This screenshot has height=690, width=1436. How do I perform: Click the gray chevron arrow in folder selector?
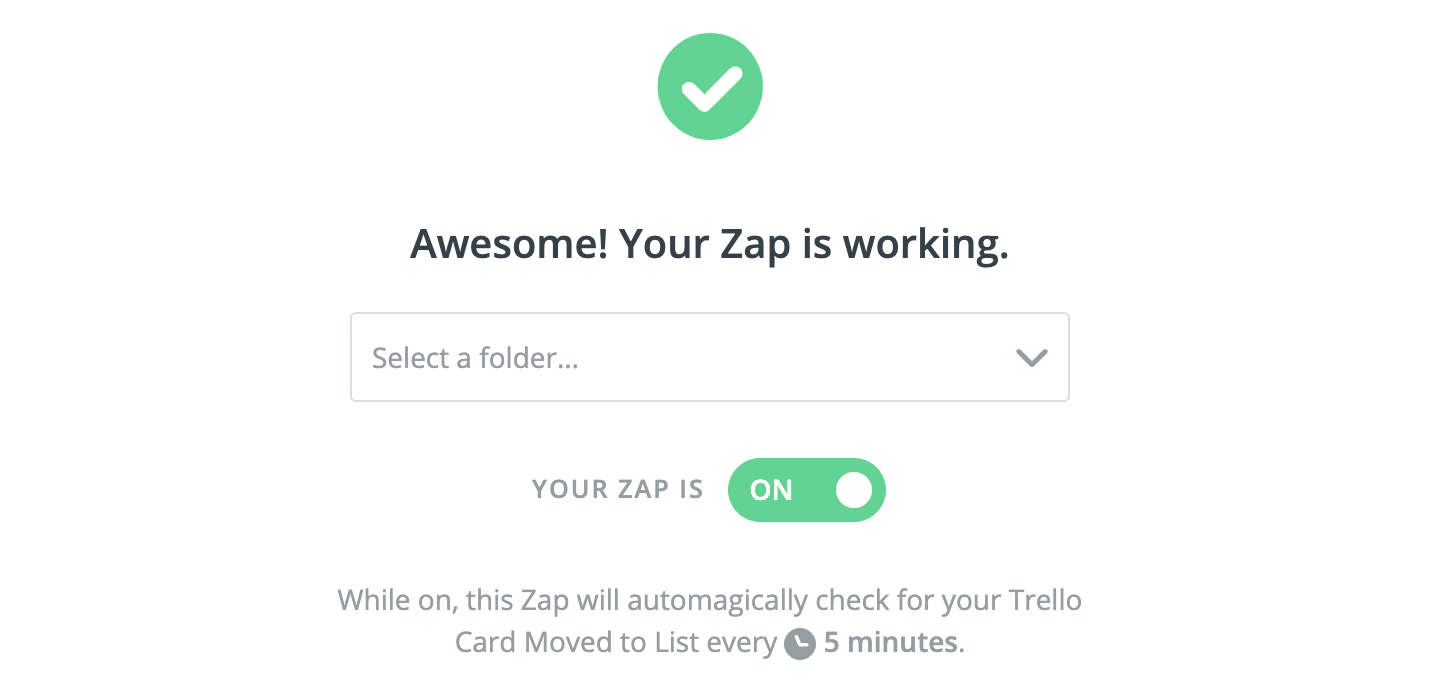(1031, 358)
